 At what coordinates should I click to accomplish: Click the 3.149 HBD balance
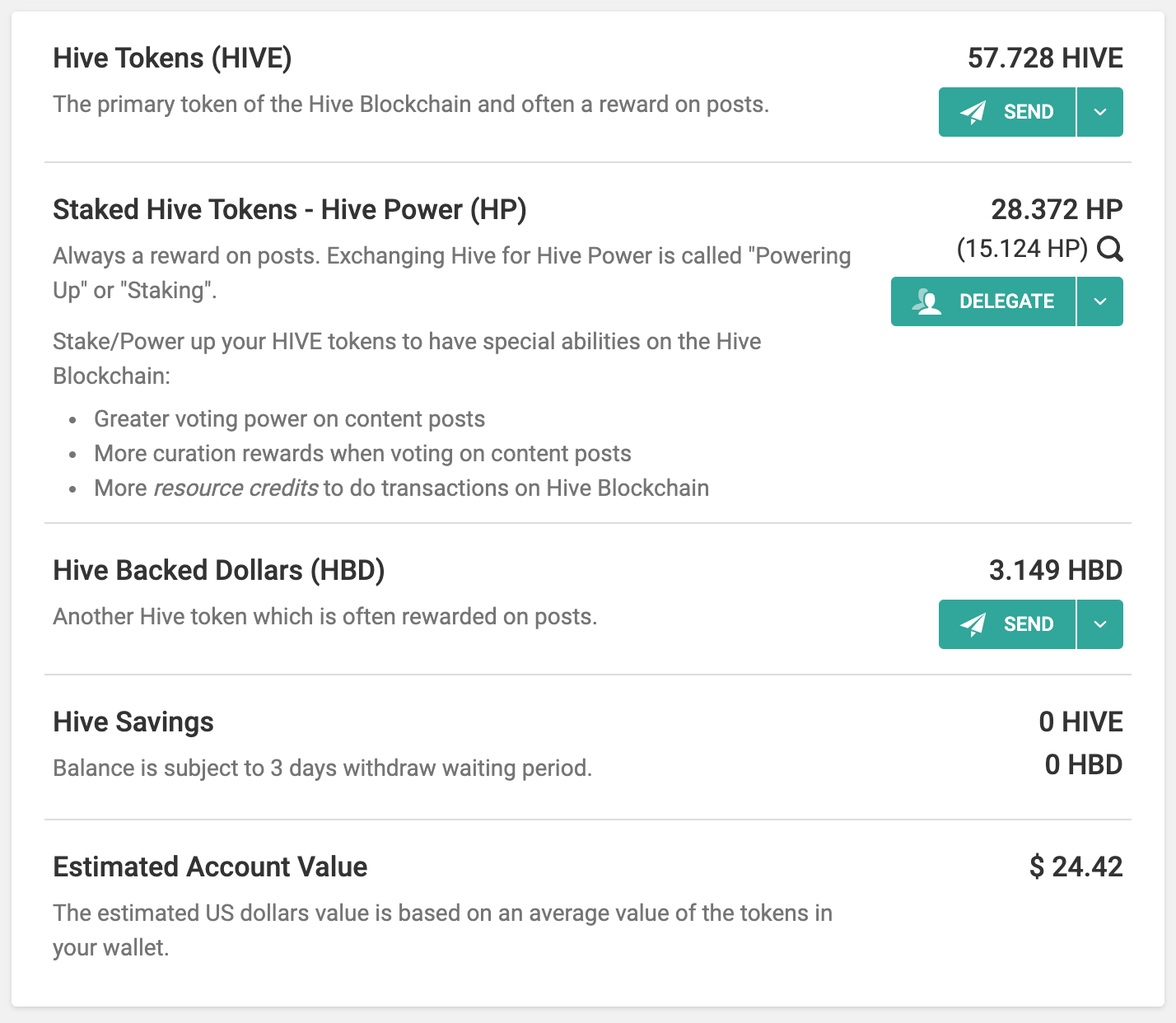pyautogui.click(x=1056, y=570)
